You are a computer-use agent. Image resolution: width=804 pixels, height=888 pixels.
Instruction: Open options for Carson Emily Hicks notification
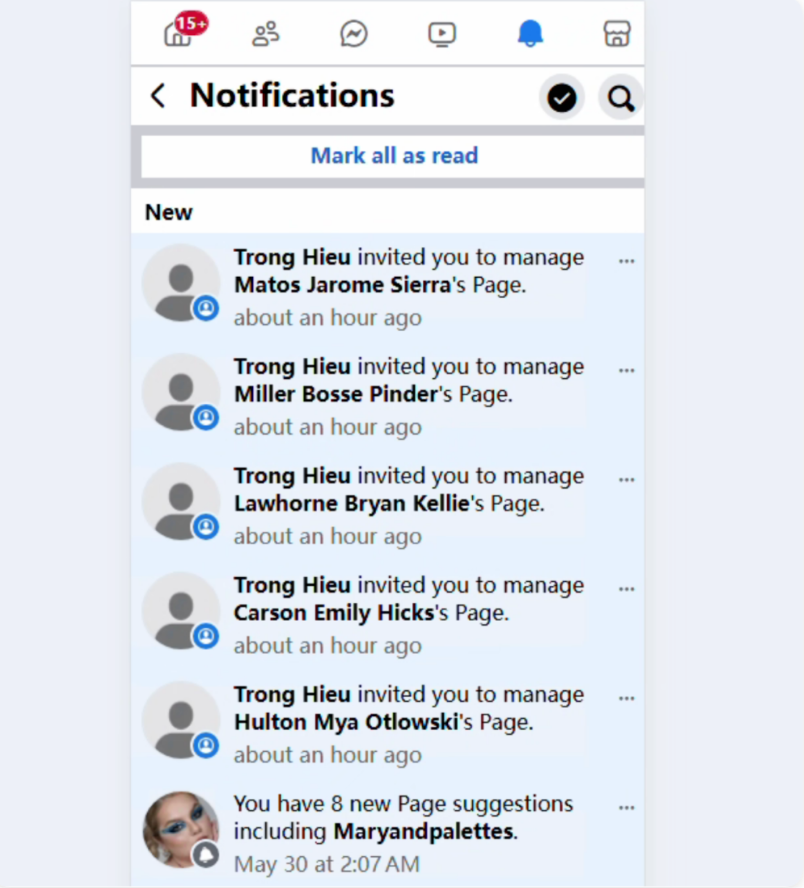click(627, 589)
